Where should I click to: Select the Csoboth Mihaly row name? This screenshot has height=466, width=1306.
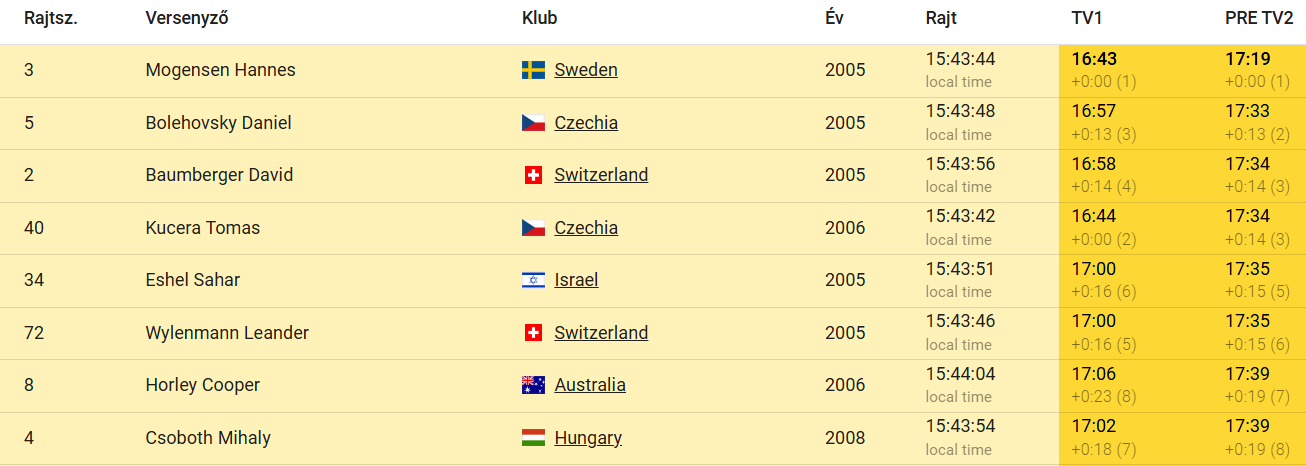(208, 438)
